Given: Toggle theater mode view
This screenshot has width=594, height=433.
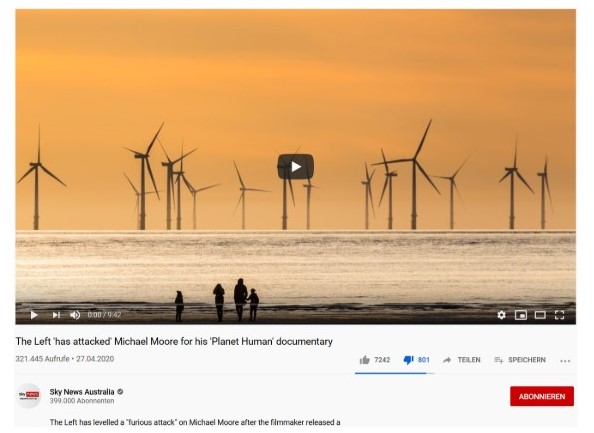Looking at the screenshot, I should coord(540,315).
